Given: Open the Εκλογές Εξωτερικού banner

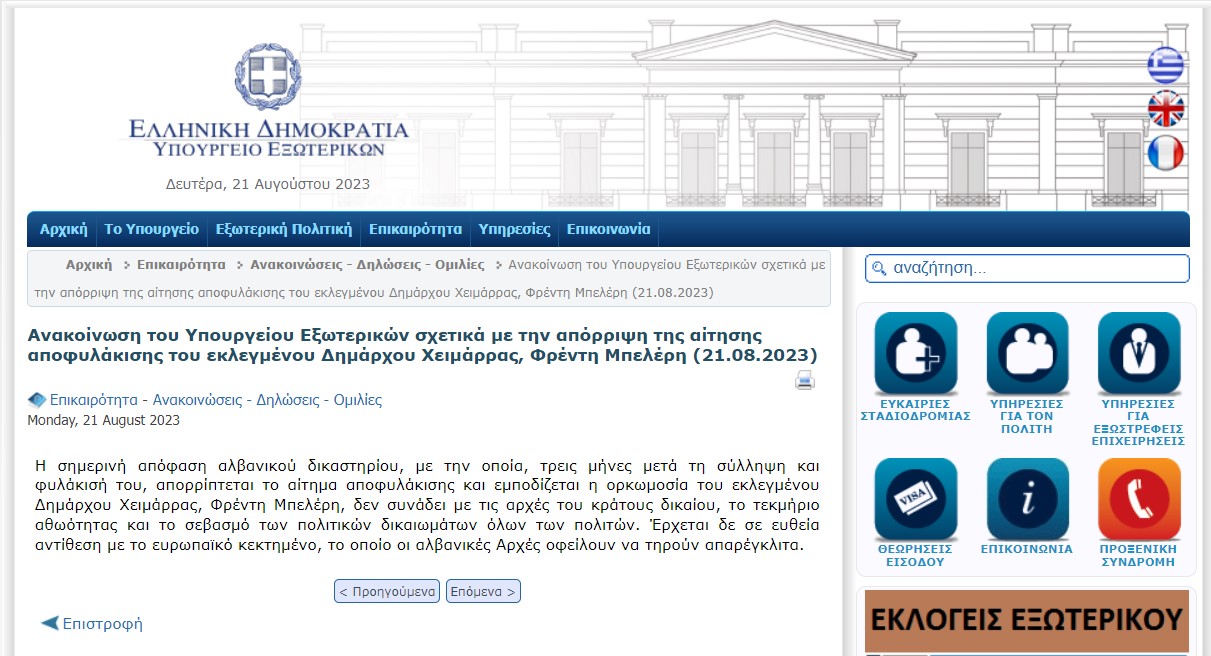Looking at the screenshot, I should [1026, 621].
